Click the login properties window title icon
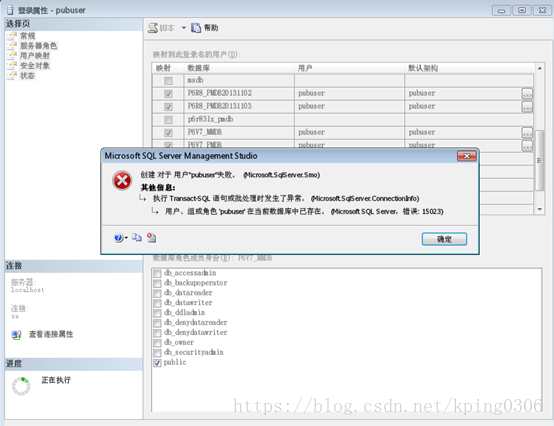Screen dimensions: 554x426 point(11,10)
